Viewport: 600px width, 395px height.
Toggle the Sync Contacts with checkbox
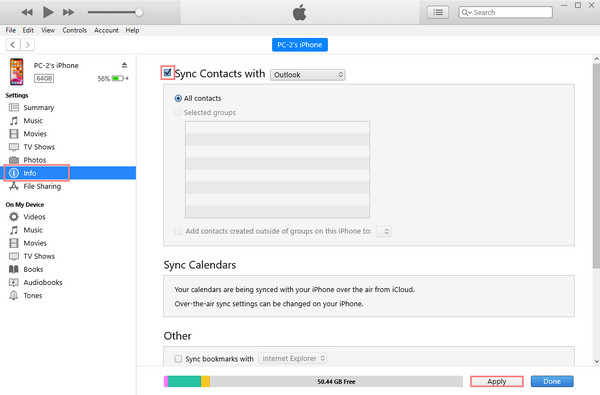click(x=167, y=72)
